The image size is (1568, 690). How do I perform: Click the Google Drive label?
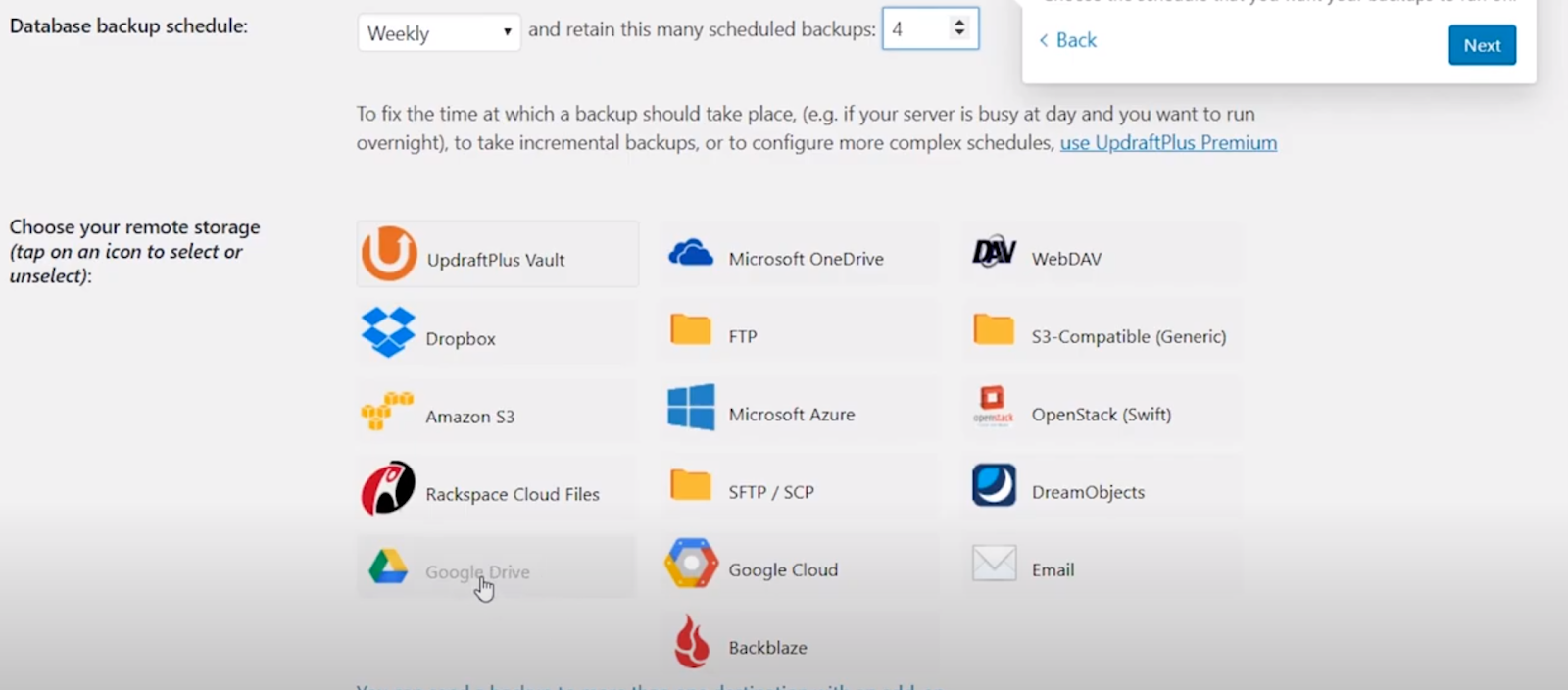[x=477, y=572]
